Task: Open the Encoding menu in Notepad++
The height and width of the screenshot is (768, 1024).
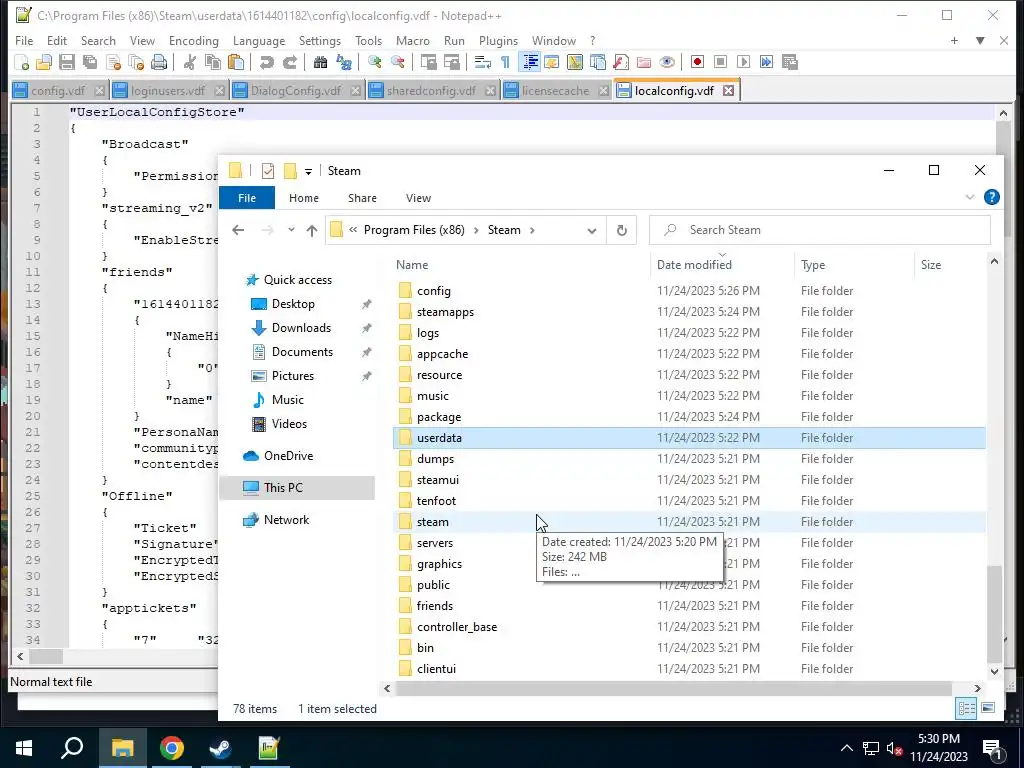Action: (194, 40)
